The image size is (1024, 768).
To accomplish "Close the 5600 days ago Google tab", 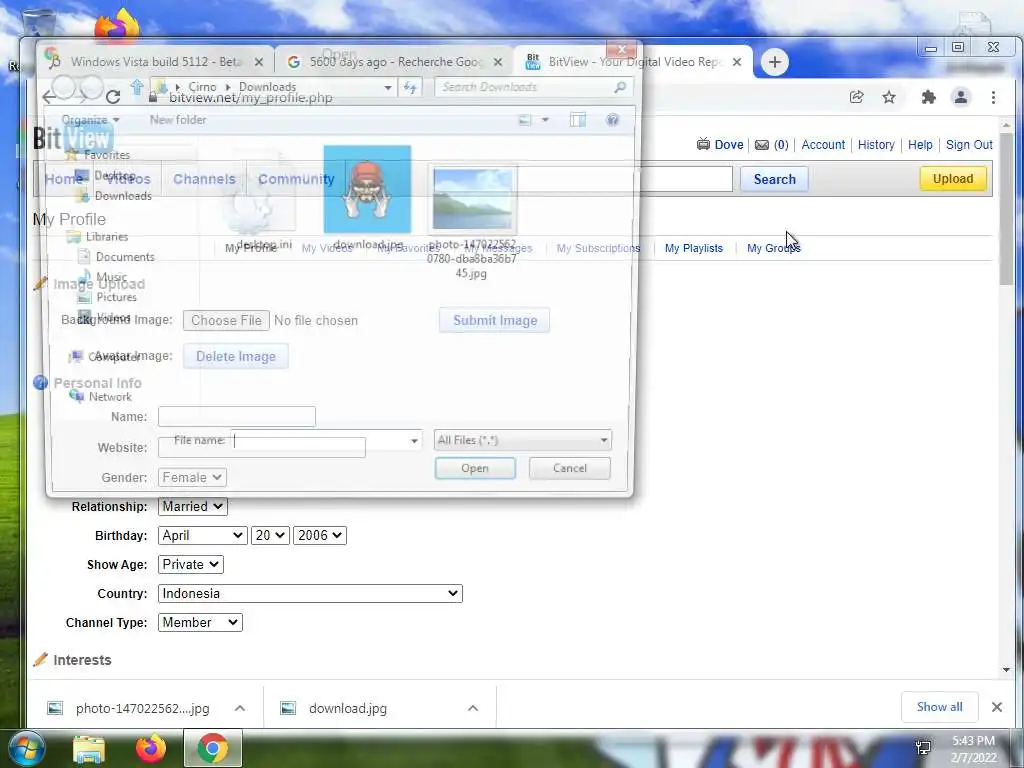I will coord(498,62).
